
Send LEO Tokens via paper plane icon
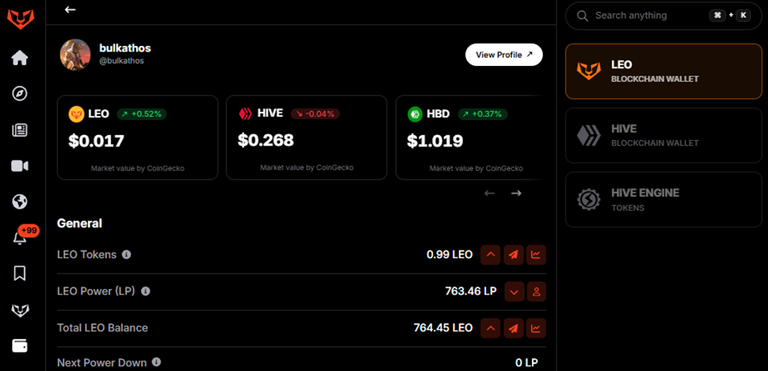[513, 255]
